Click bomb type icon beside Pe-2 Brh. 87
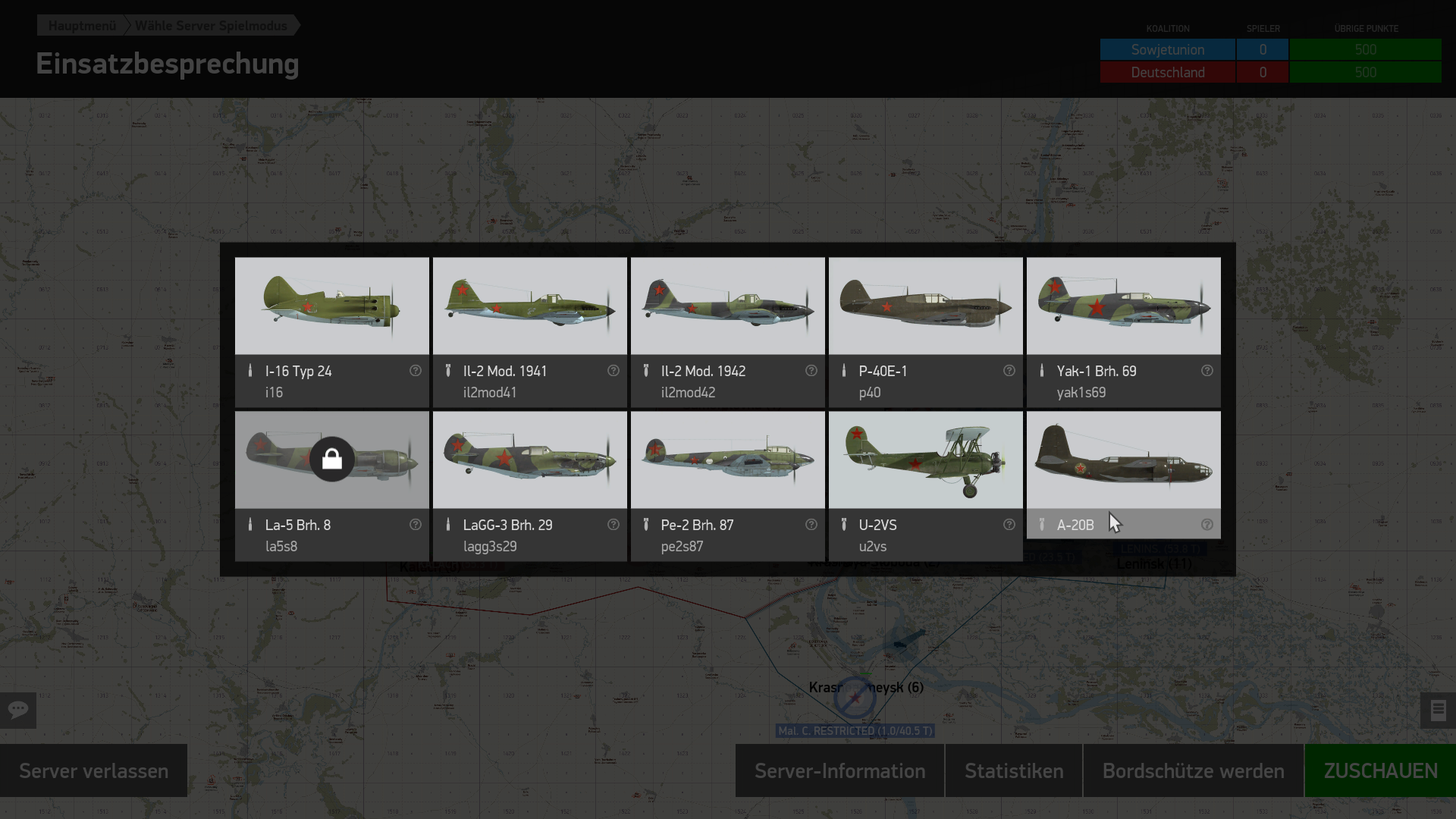 click(646, 525)
